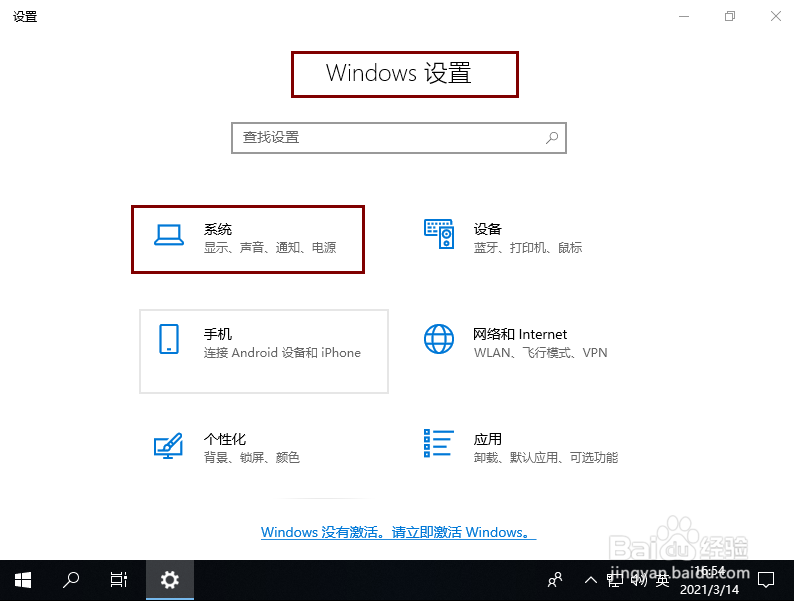
Task: Click the 蓝牙、打印机、鼠标 description text
Action: click(528, 248)
